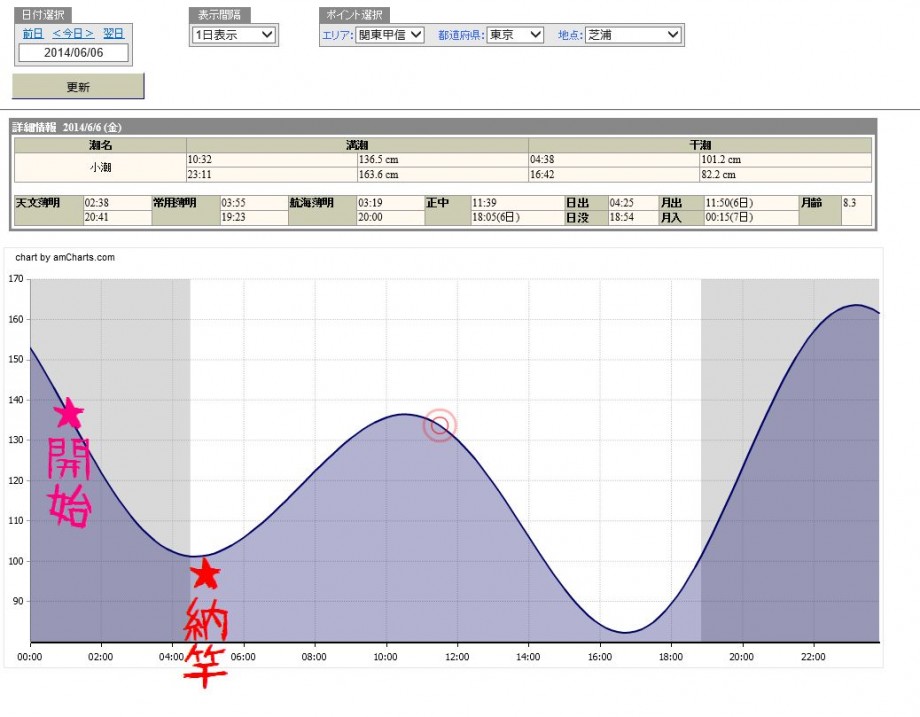Click the 82.2 cm low tide cell
Screen dimensions: 920x717
[786, 175]
